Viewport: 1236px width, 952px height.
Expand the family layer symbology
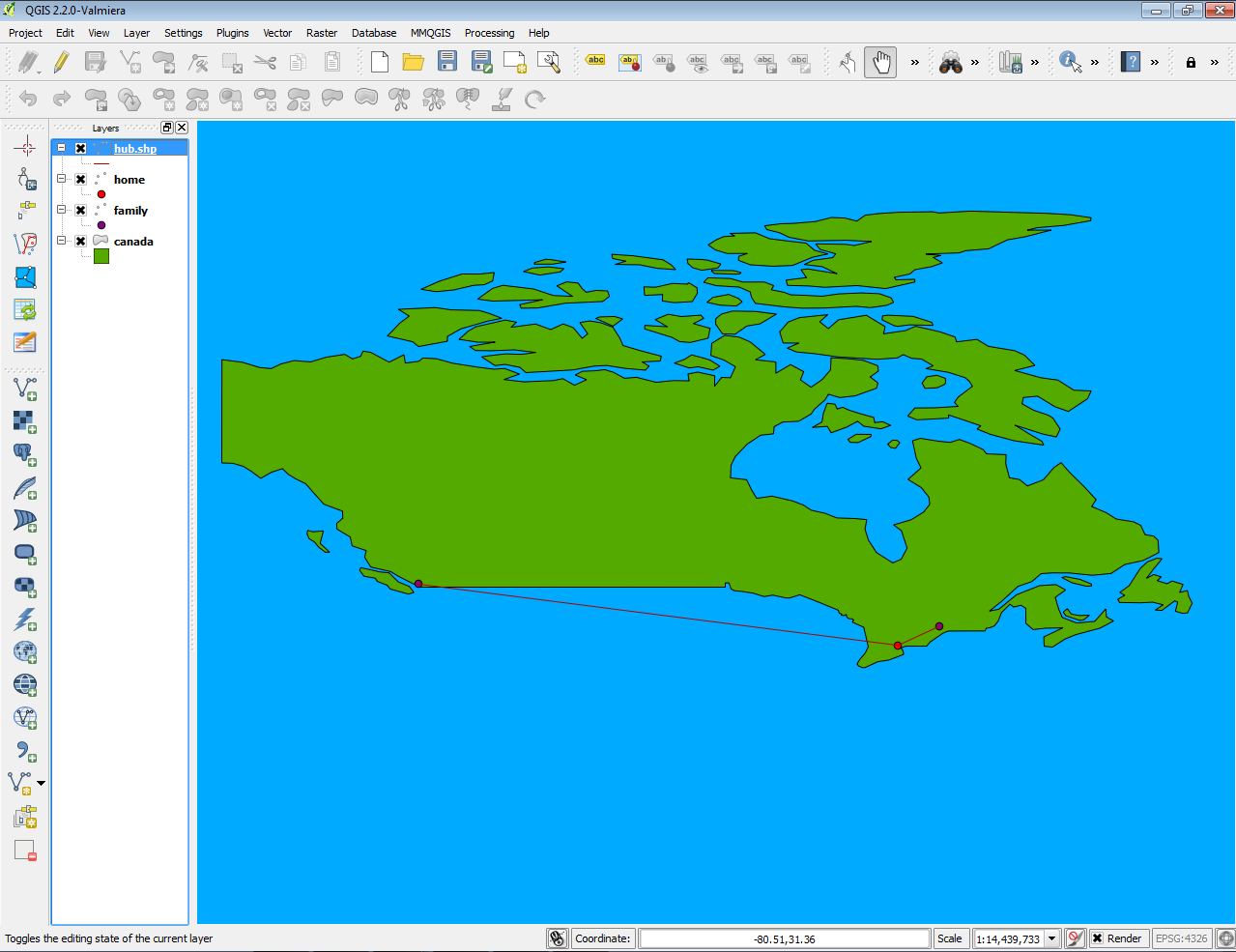coord(61,210)
